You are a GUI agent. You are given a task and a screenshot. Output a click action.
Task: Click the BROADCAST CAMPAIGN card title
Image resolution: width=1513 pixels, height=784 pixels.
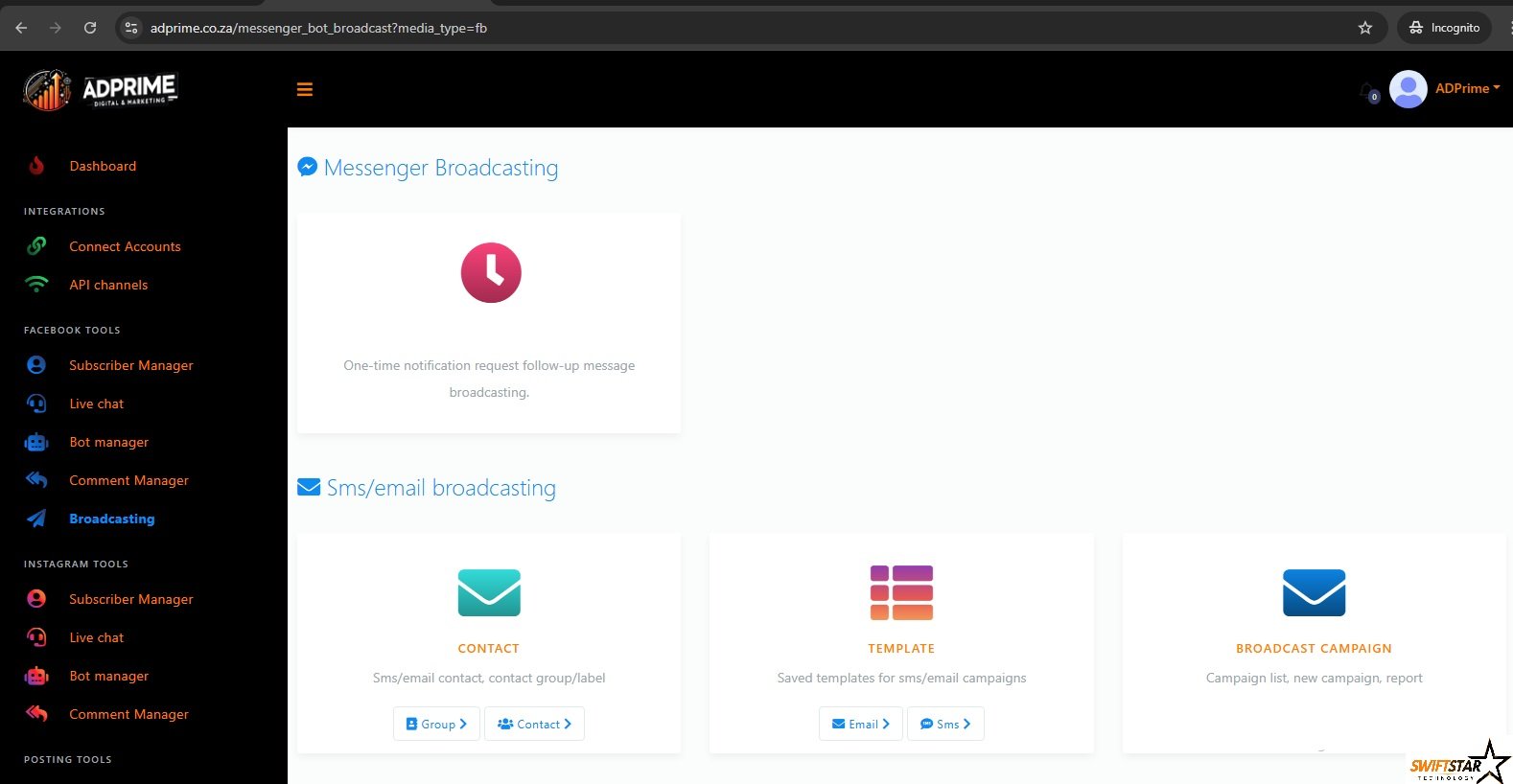click(1314, 649)
